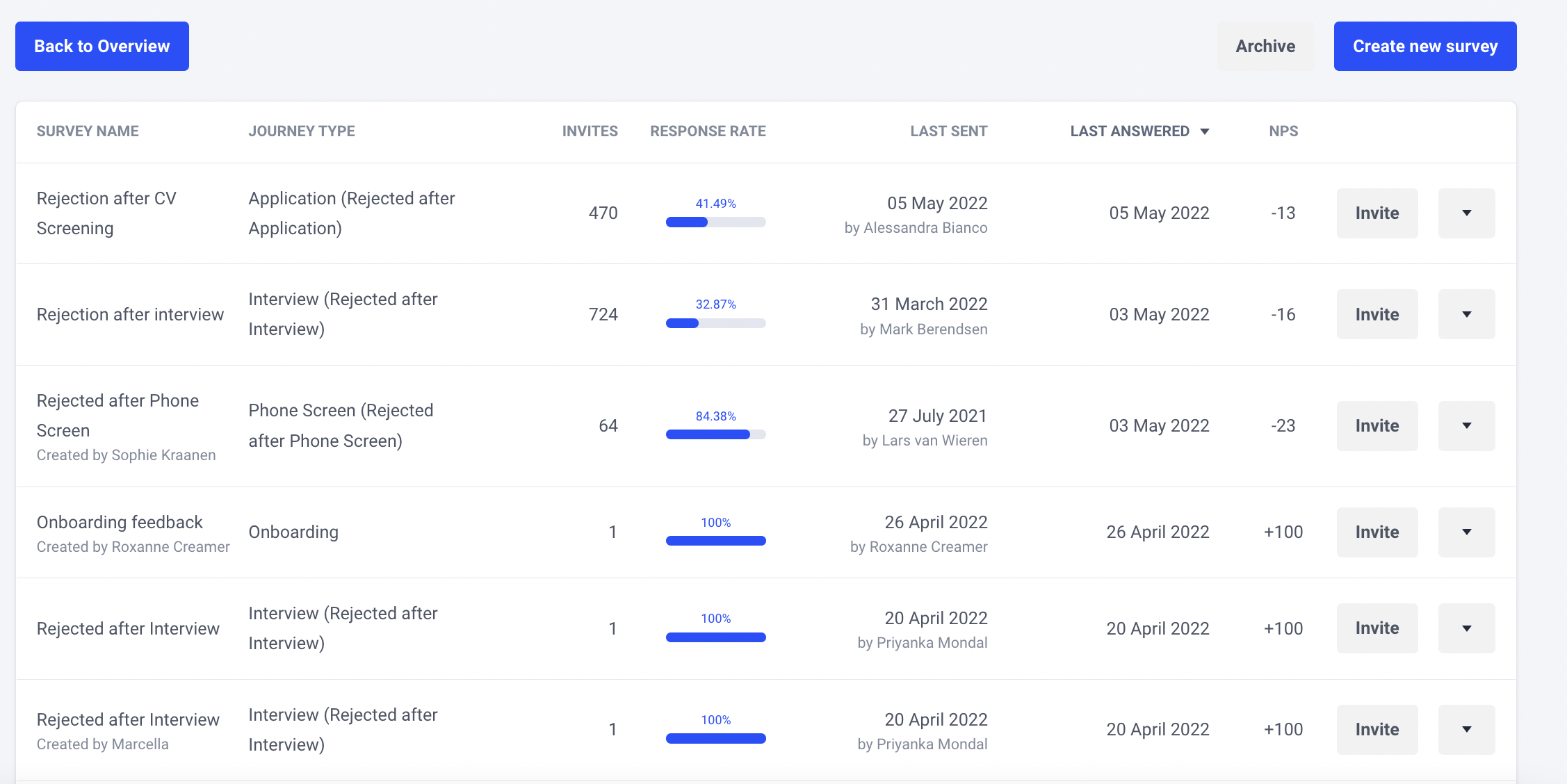Sort by Response Rate column header
The width and height of the screenshot is (1567, 784).
point(708,131)
